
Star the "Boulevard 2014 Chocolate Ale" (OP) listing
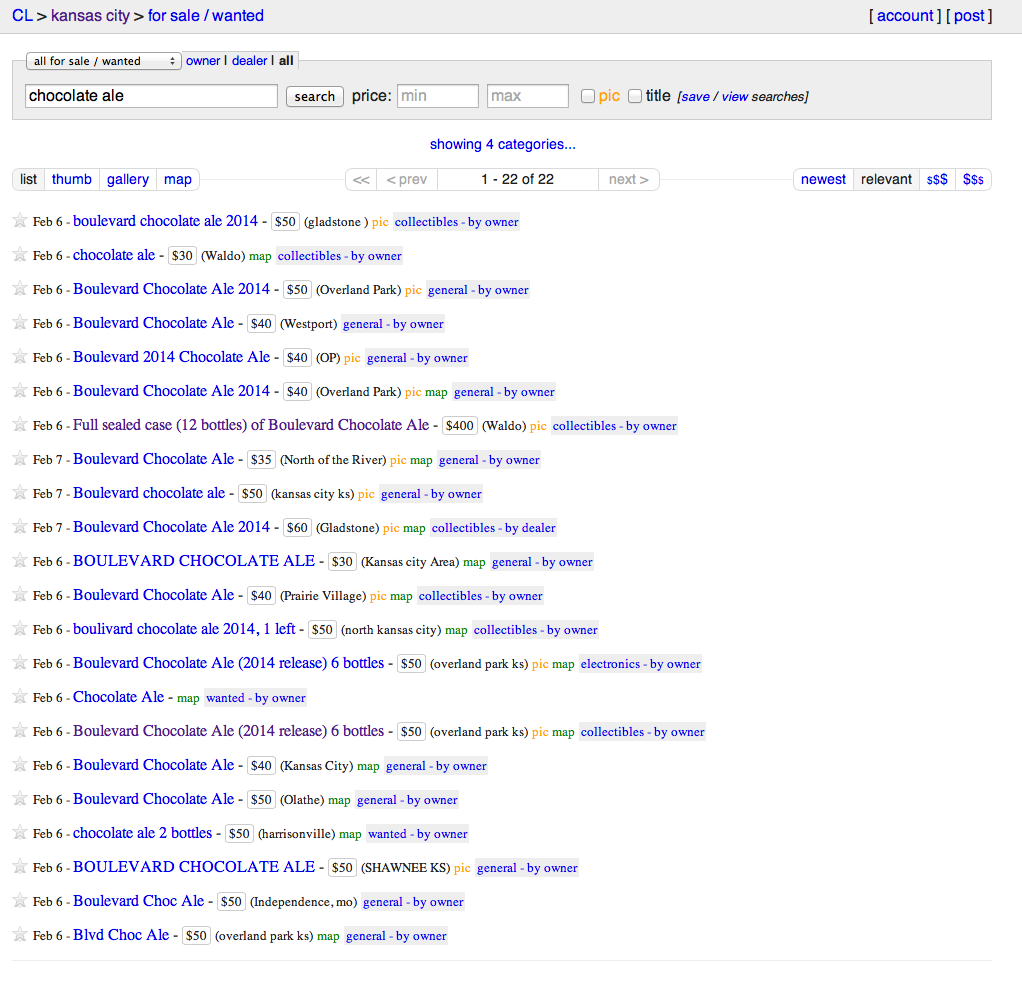point(20,357)
